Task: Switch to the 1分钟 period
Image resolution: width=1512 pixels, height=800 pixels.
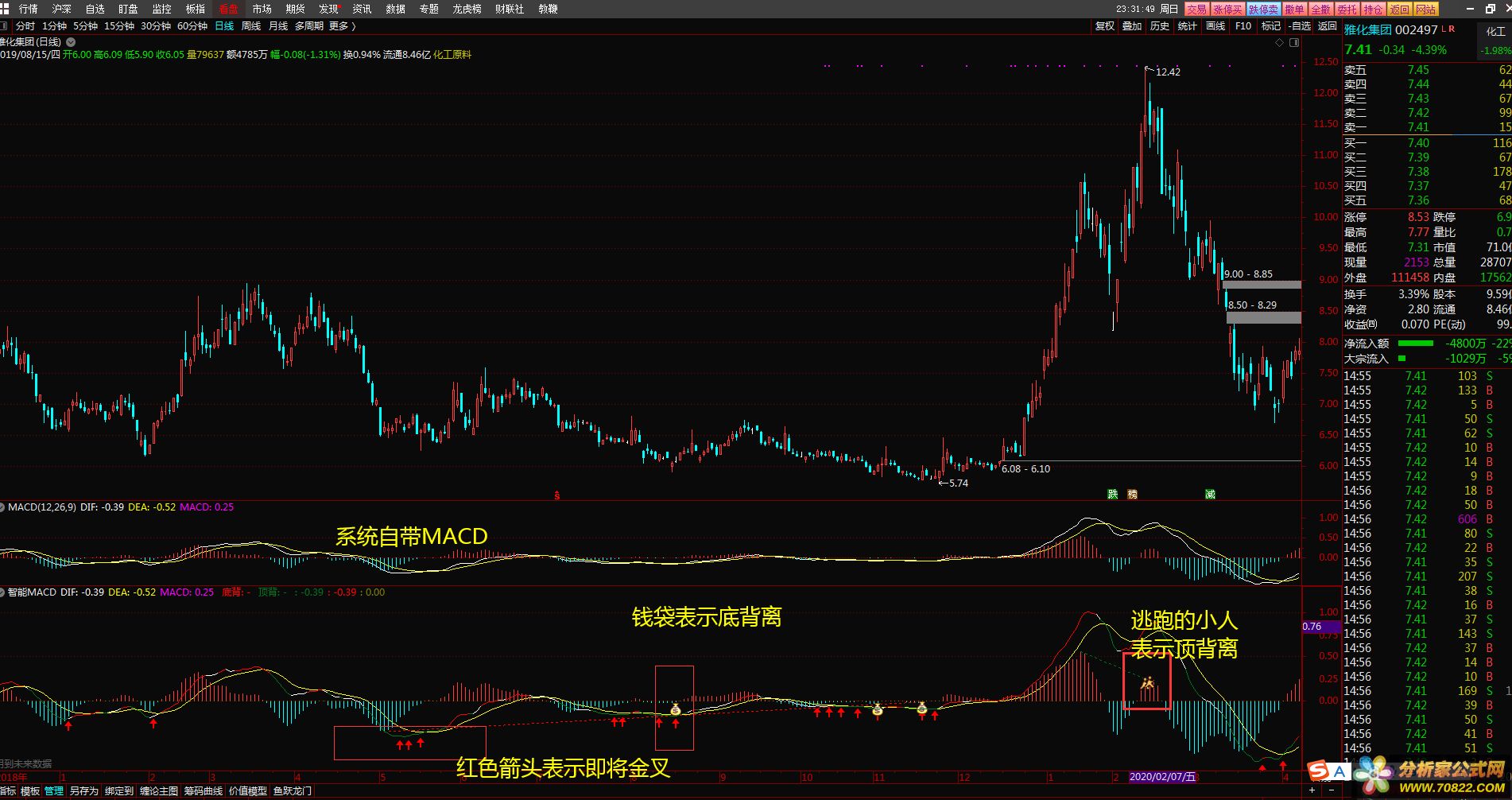Action: point(55,26)
